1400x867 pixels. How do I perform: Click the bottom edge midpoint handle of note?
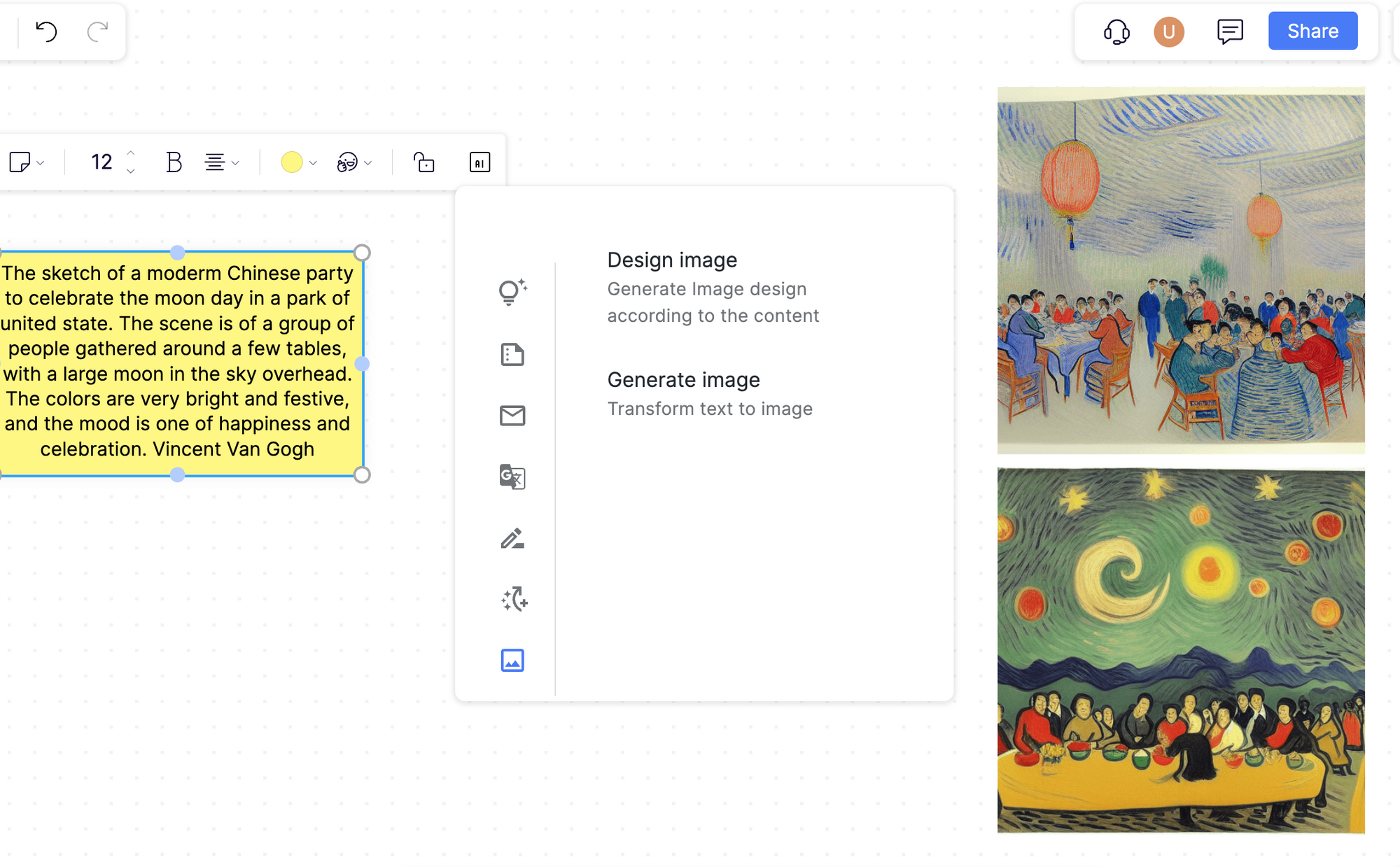click(x=178, y=475)
